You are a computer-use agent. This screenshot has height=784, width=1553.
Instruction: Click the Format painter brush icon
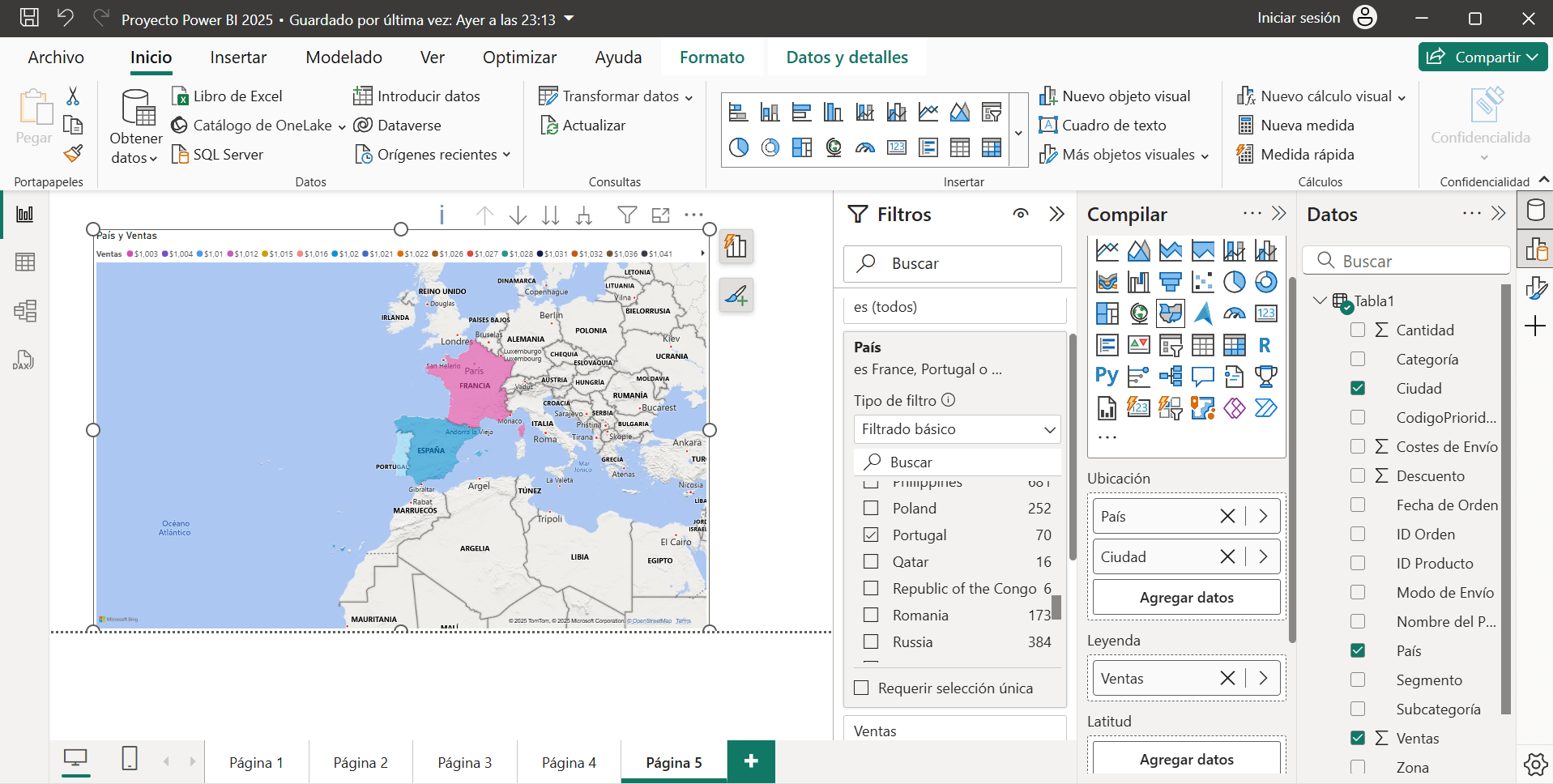tap(73, 153)
